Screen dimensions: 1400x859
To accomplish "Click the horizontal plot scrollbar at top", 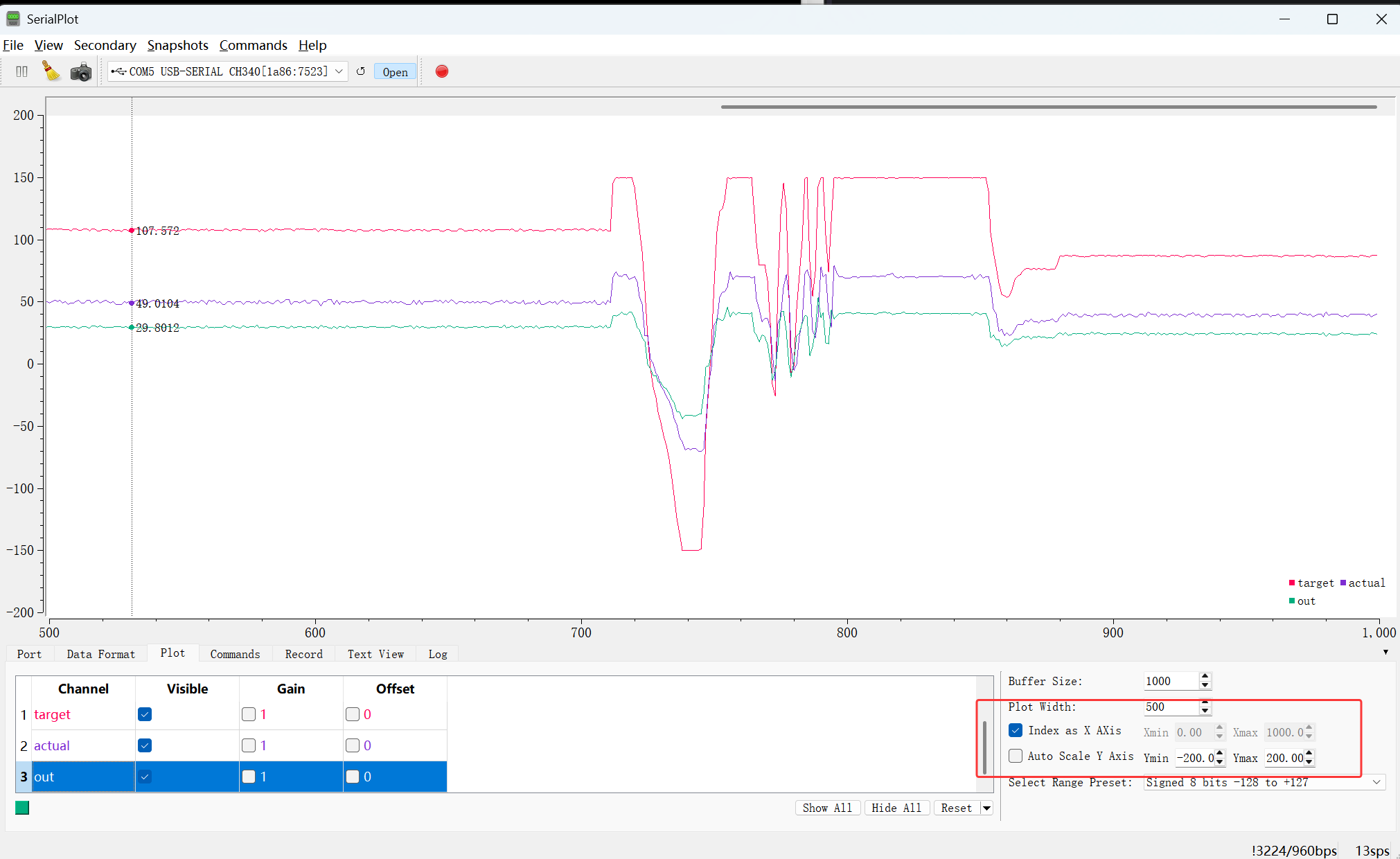I will point(1048,107).
